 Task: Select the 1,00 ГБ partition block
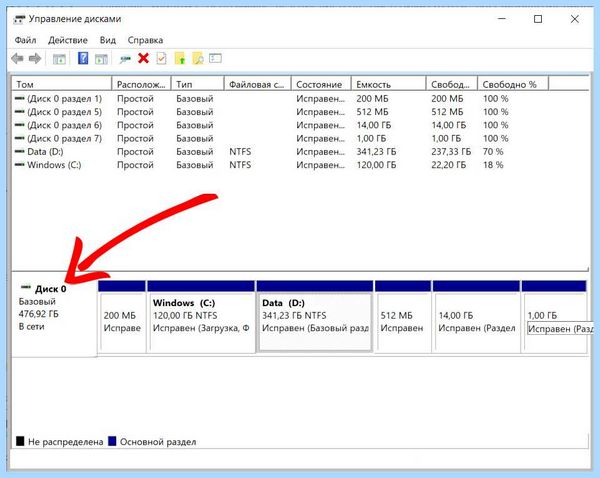click(x=554, y=317)
